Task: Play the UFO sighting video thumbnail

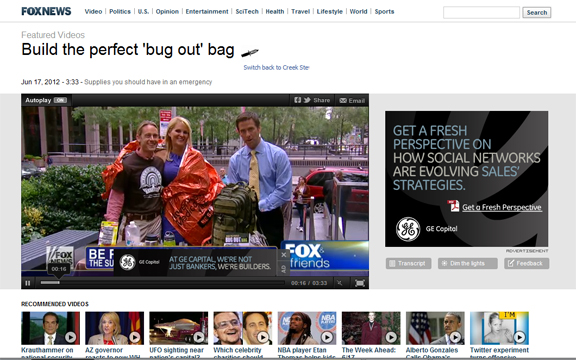Action: click(179, 328)
